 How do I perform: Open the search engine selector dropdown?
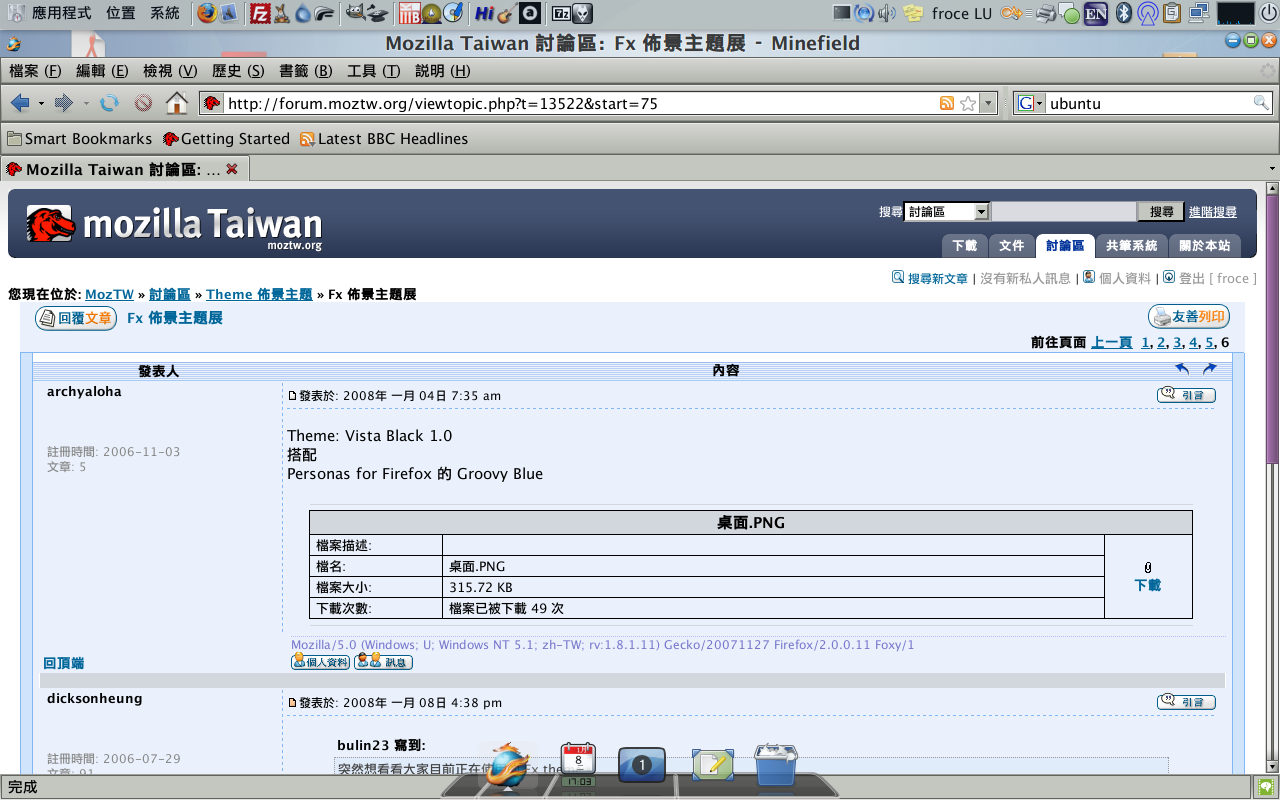point(1029,103)
